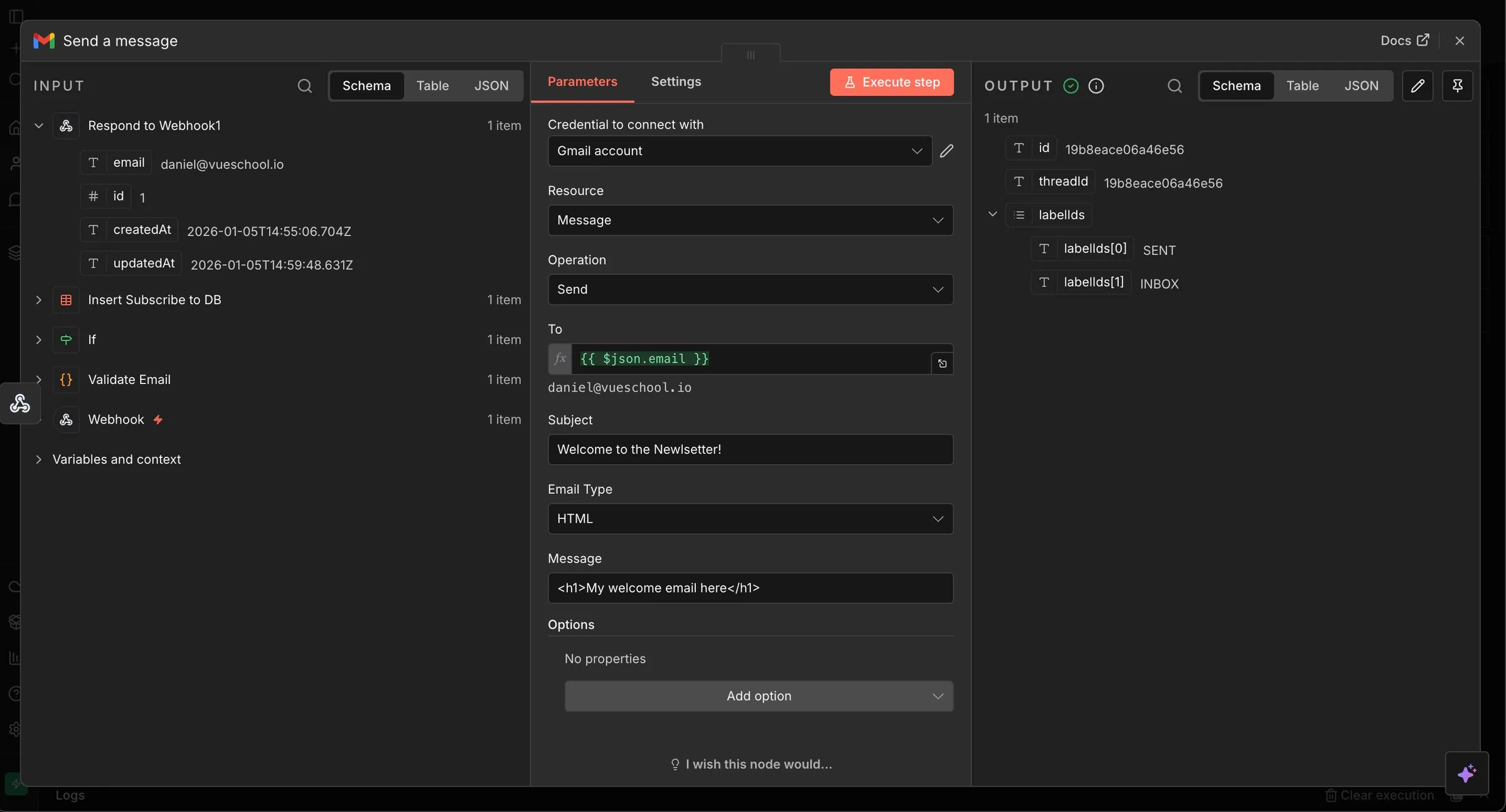Search the OUTPUT panel data
The width and height of the screenshot is (1506, 812).
[1175, 86]
